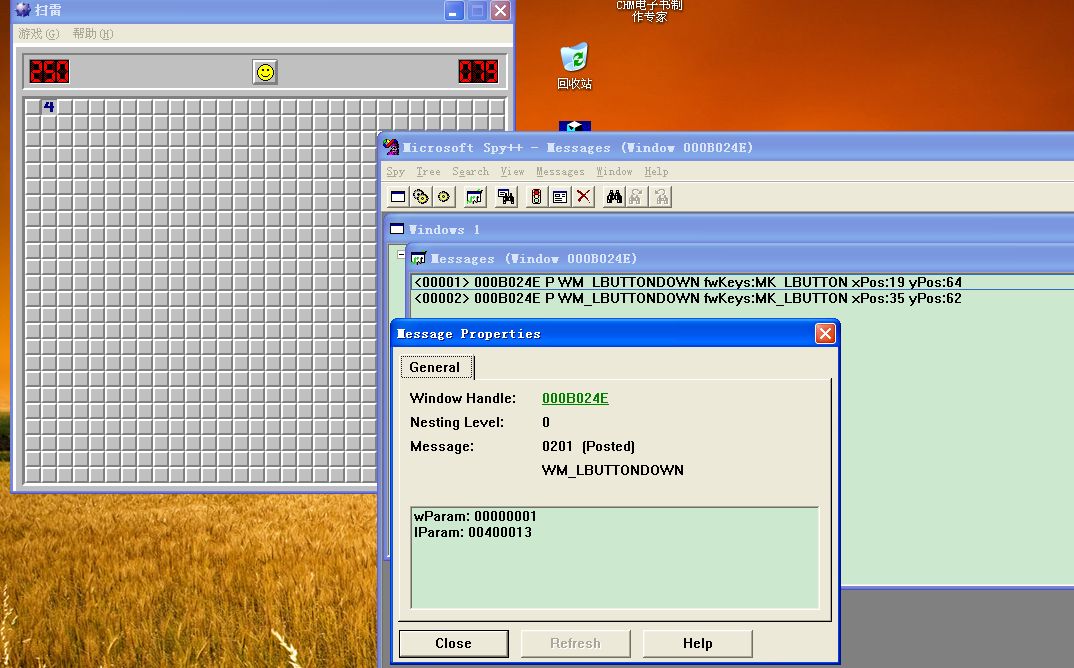Minimize the Minesweeper window
Screen dimensions: 1074x668
[x=453, y=10]
